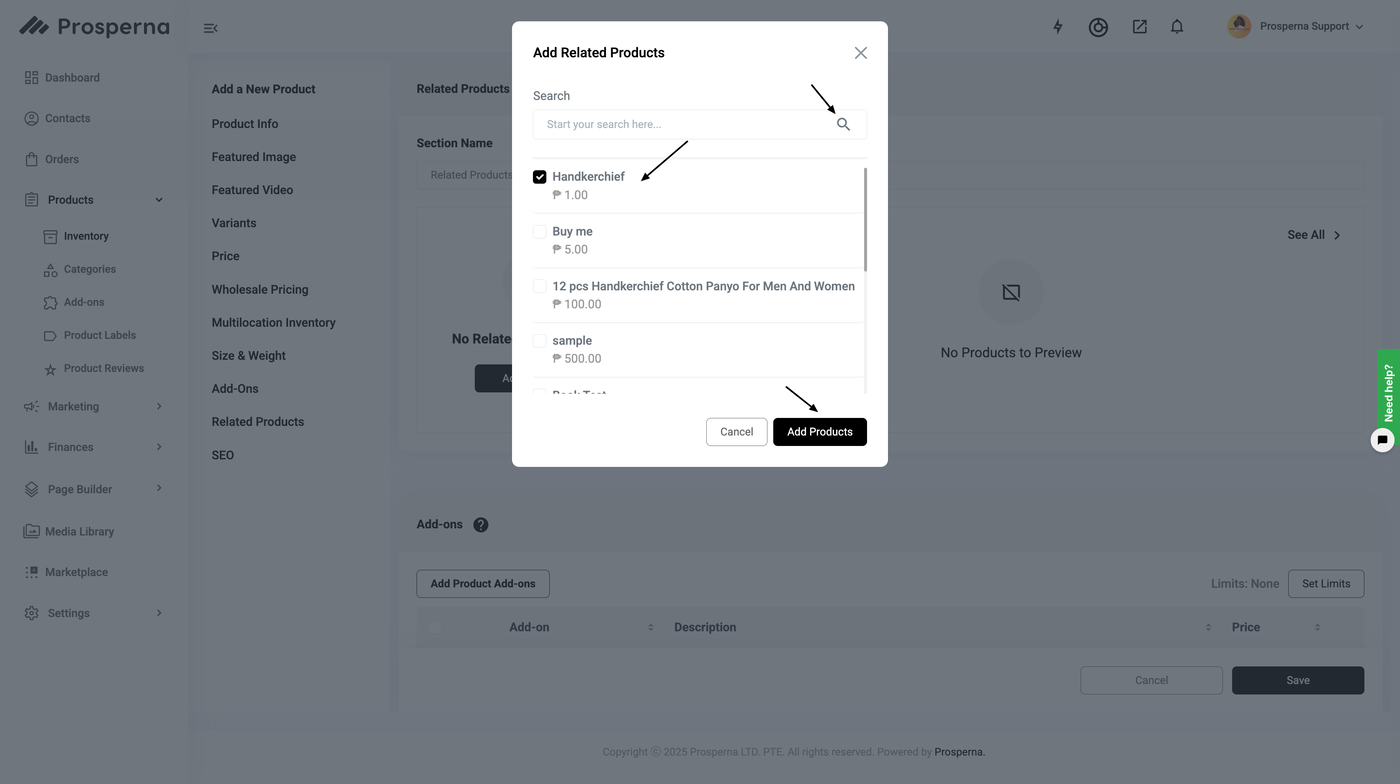Close the Add Related Products dialog
The height and width of the screenshot is (784, 1400).
click(x=860, y=53)
